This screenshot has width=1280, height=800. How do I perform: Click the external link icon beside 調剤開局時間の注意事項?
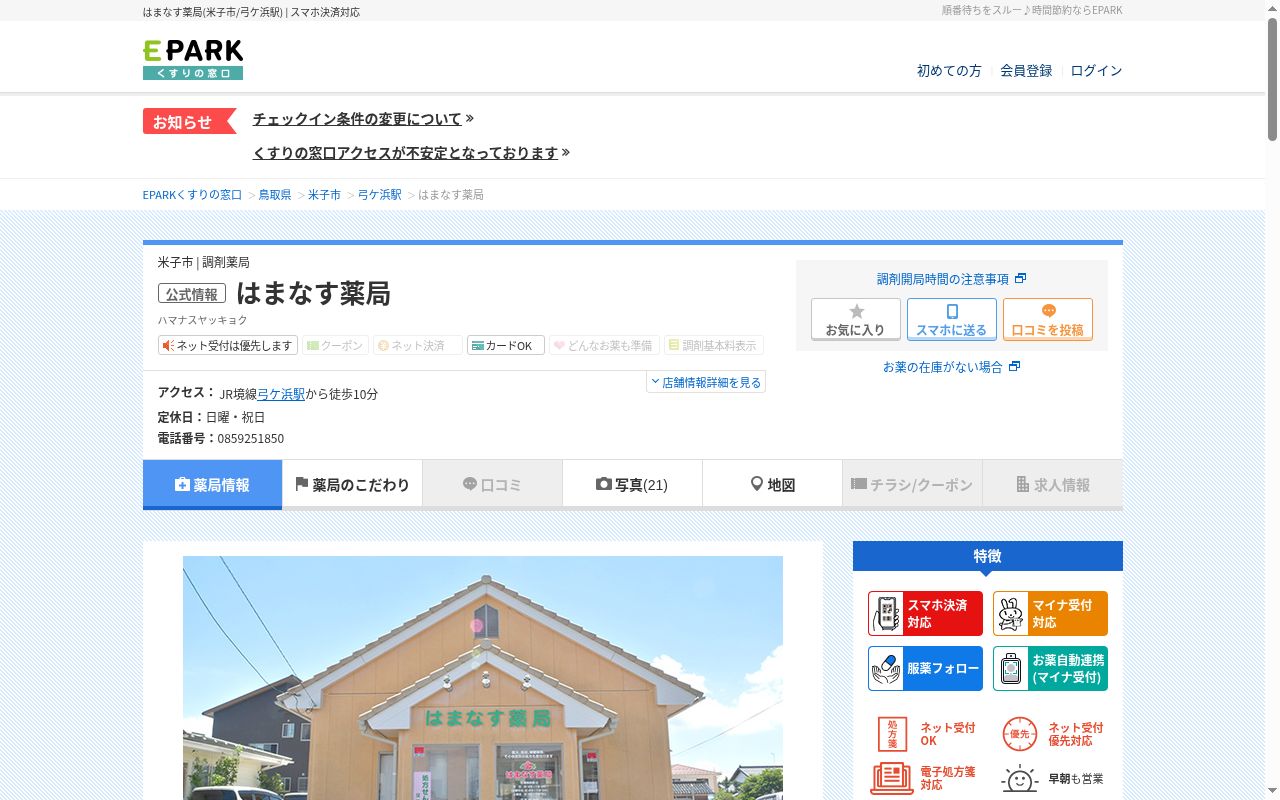(1020, 279)
